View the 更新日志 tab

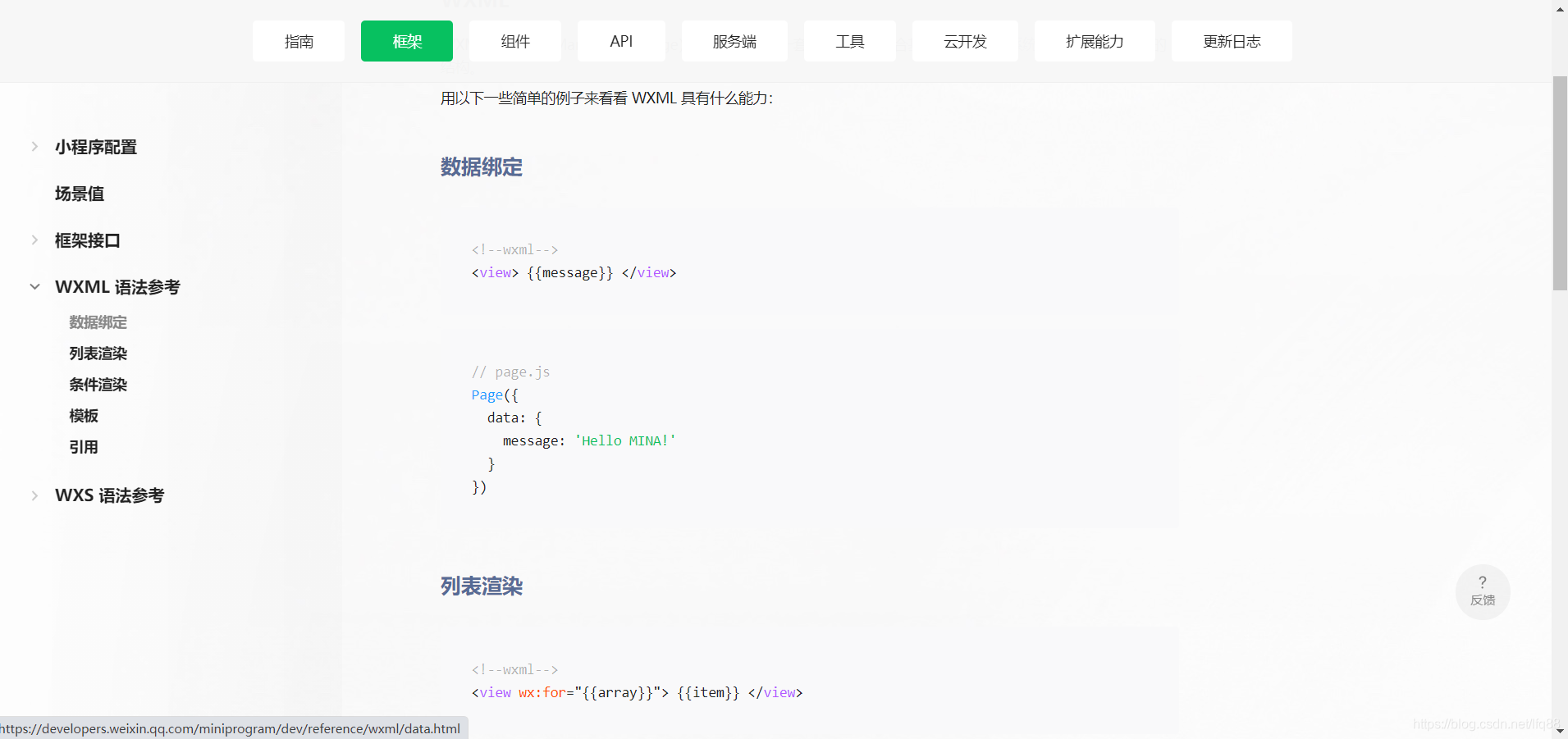point(1232,41)
